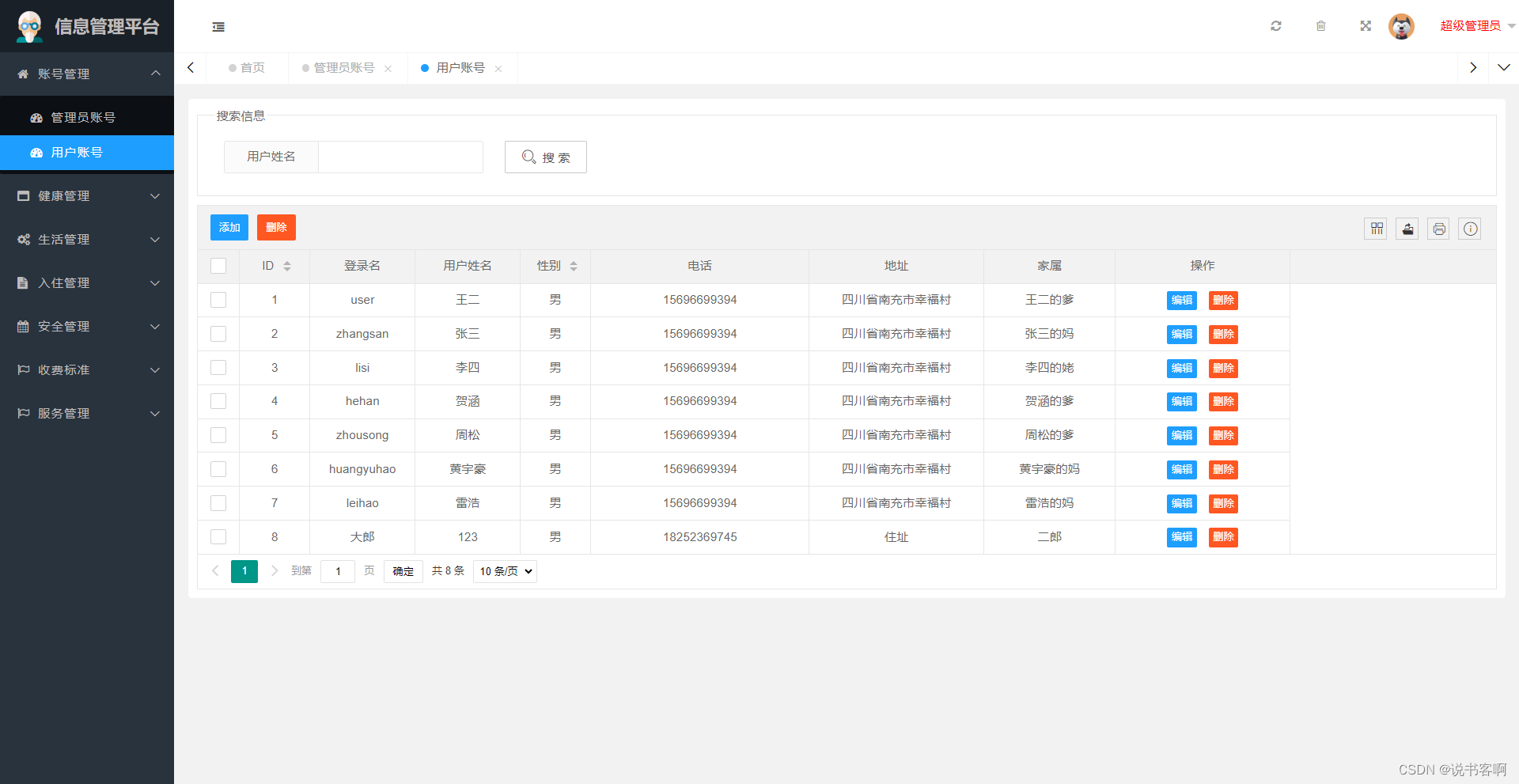The width and height of the screenshot is (1519, 784).
Task: Collapse the 账号管理 menu
Action: pyautogui.click(x=87, y=74)
